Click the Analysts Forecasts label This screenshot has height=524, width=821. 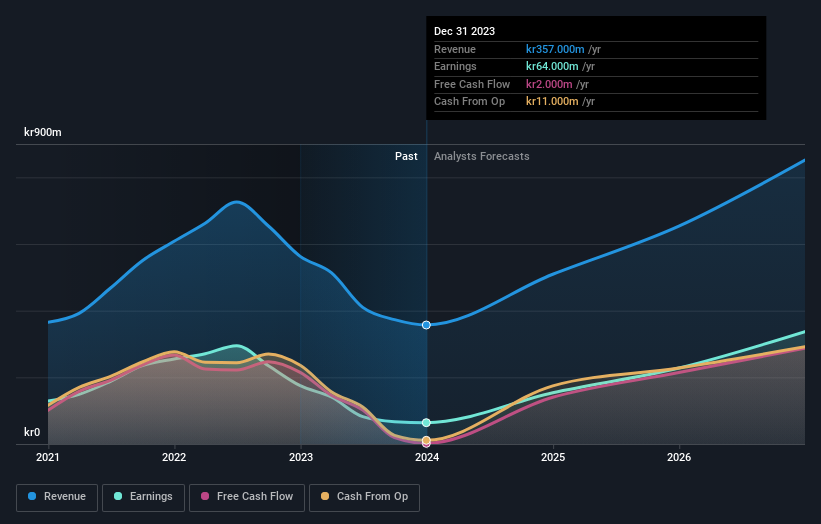pyautogui.click(x=482, y=157)
